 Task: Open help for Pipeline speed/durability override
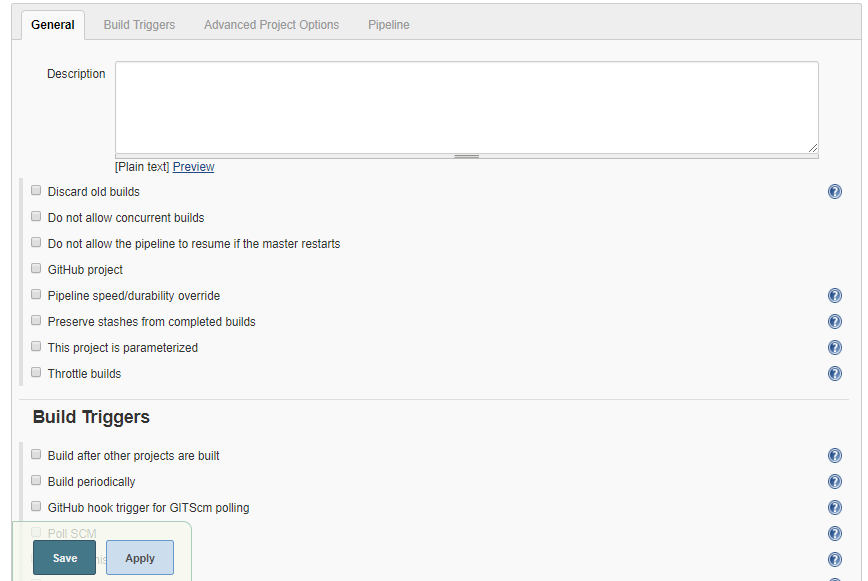click(x=835, y=295)
